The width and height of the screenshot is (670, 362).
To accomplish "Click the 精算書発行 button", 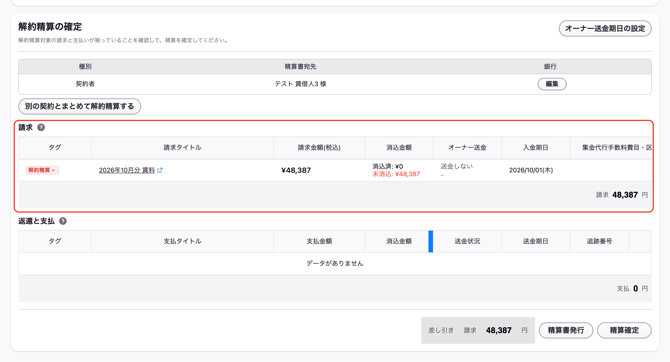I will [x=566, y=330].
